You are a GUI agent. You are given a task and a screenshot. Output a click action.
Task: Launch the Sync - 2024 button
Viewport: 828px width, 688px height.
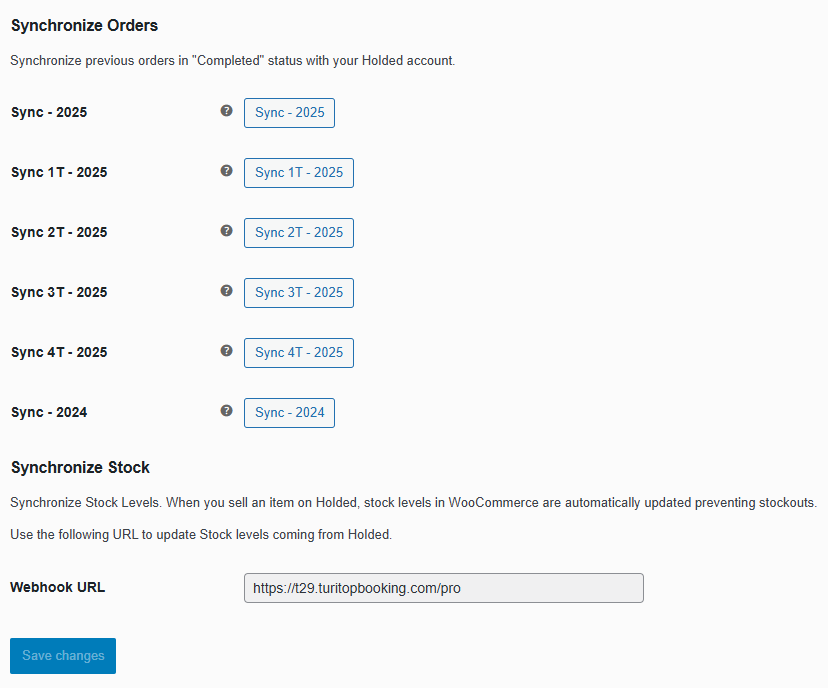pyautogui.click(x=289, y=412)
